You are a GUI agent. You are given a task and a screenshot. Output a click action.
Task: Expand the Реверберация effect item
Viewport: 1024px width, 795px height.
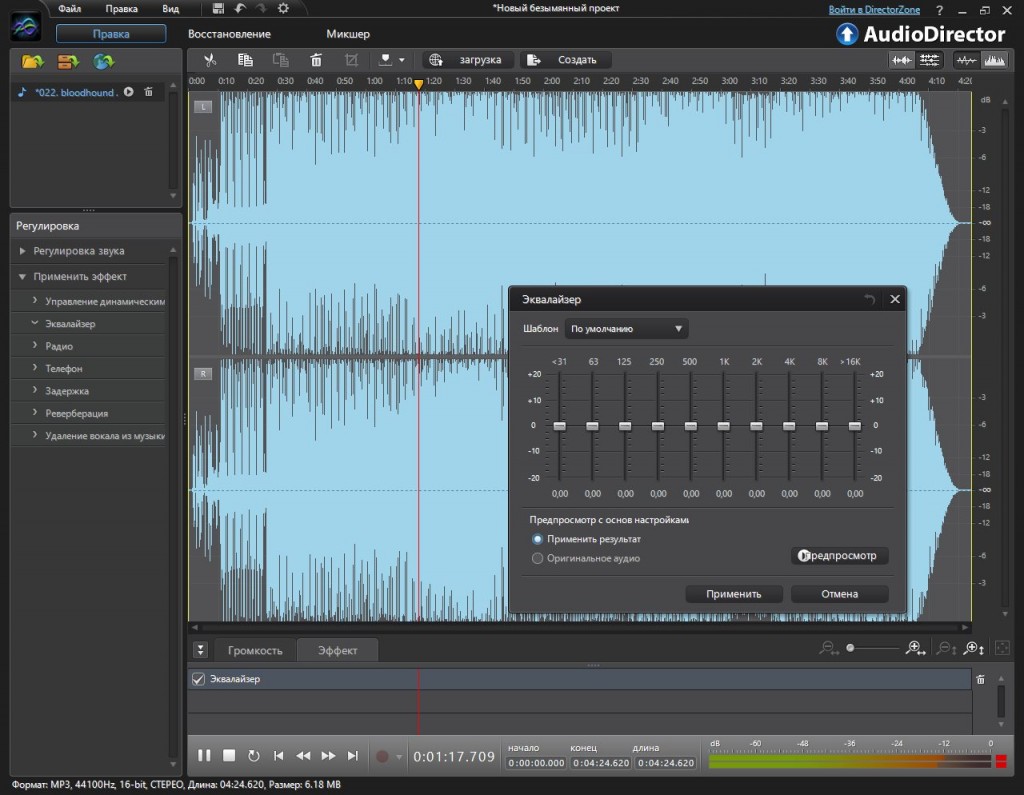point(76,413)
